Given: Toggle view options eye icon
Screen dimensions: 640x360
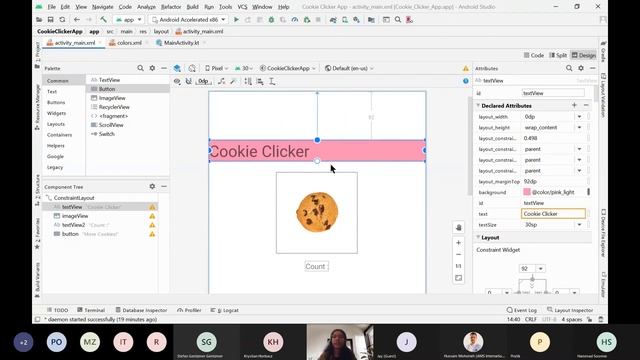Looking at the screenshot, I should click(x=177, y=81).
